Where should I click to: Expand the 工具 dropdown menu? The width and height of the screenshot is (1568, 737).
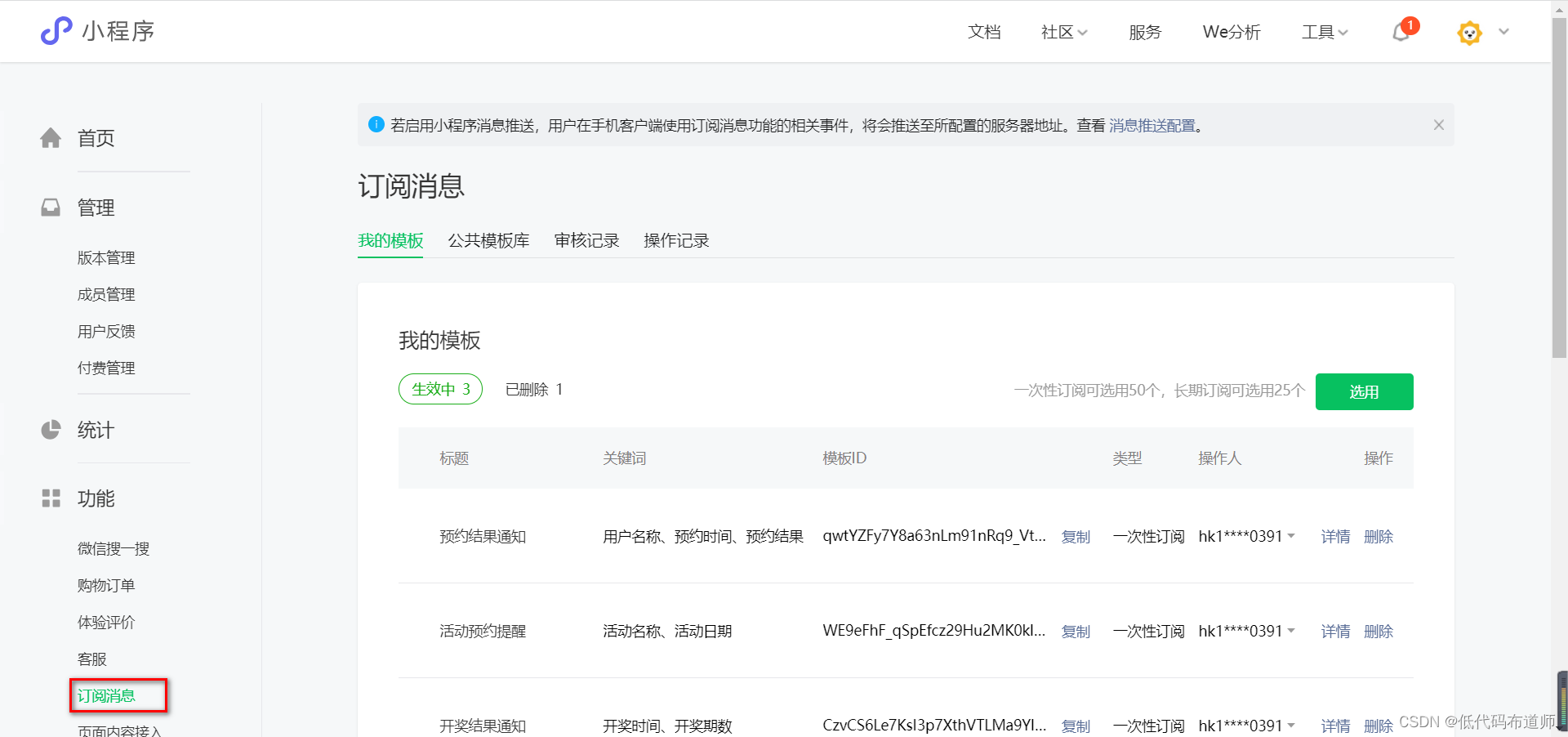pyautogui.click(x=1325, y=32)
